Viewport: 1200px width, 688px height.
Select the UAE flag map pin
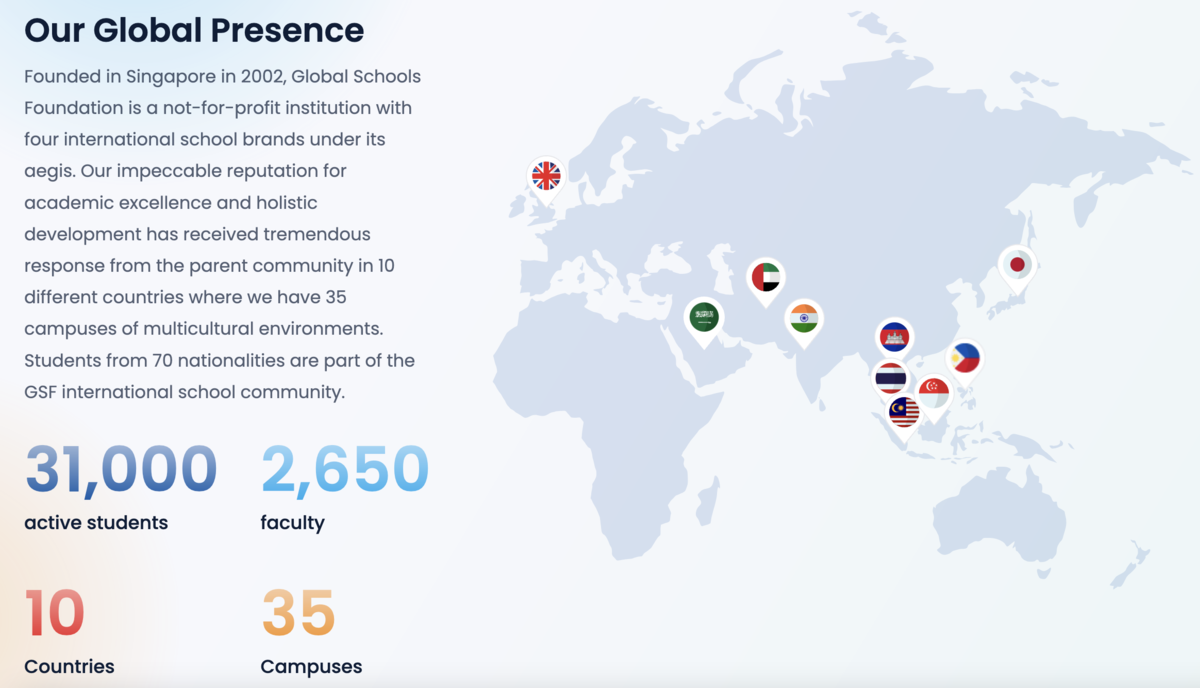pos(766,280)
